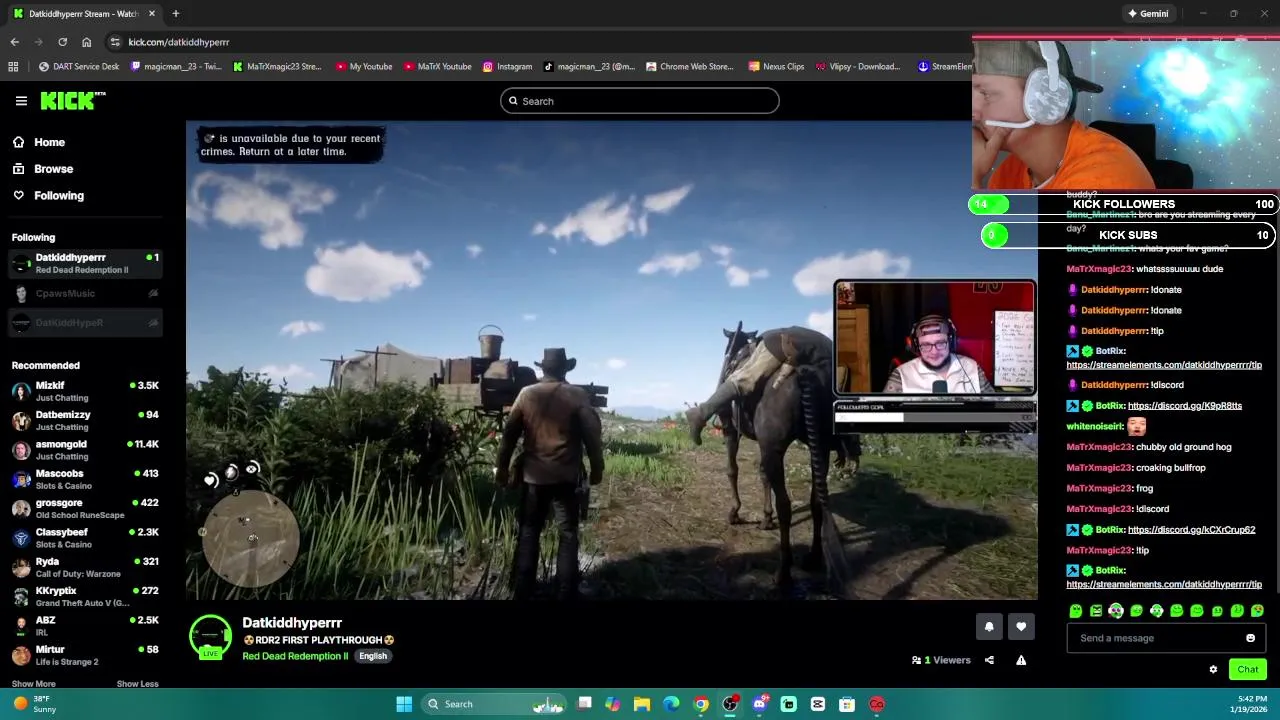Viewport: 1280px width, 720px height.
Task: Go back in Chrome
Action: (x=14, y=42)
